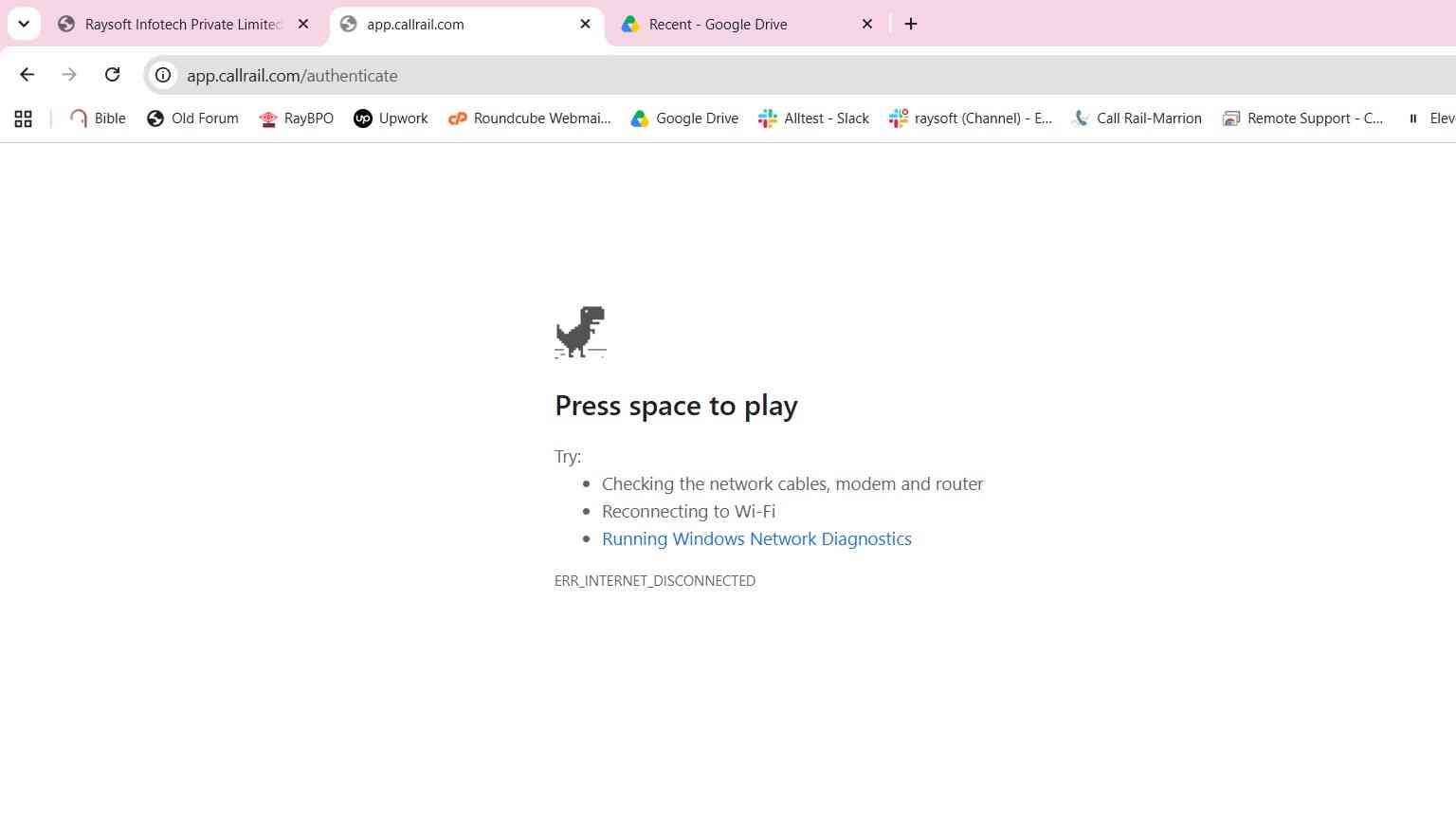Go back using the back arrow
This screenshot has width=1456, height=819.
(27, 75)
